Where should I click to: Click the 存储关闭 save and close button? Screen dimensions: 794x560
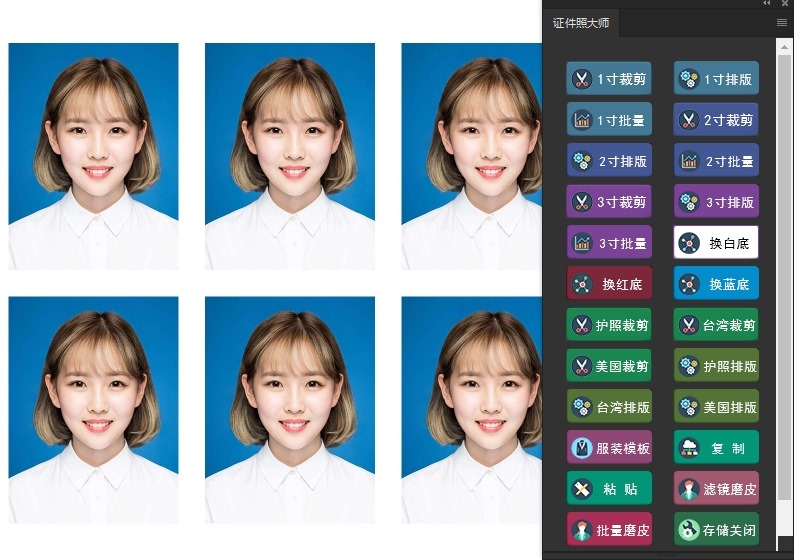(x=716, y=530)
